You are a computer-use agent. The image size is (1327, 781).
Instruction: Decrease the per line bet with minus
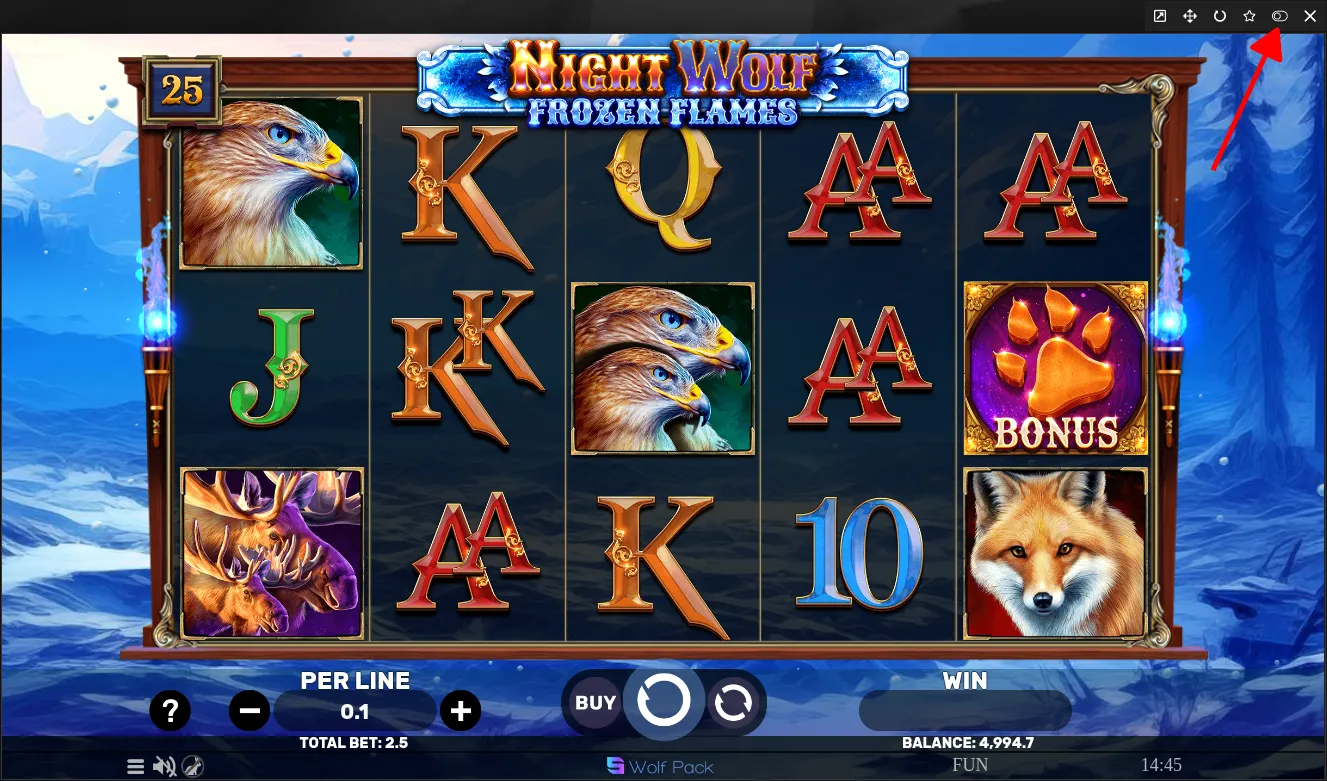click(250, 711)
